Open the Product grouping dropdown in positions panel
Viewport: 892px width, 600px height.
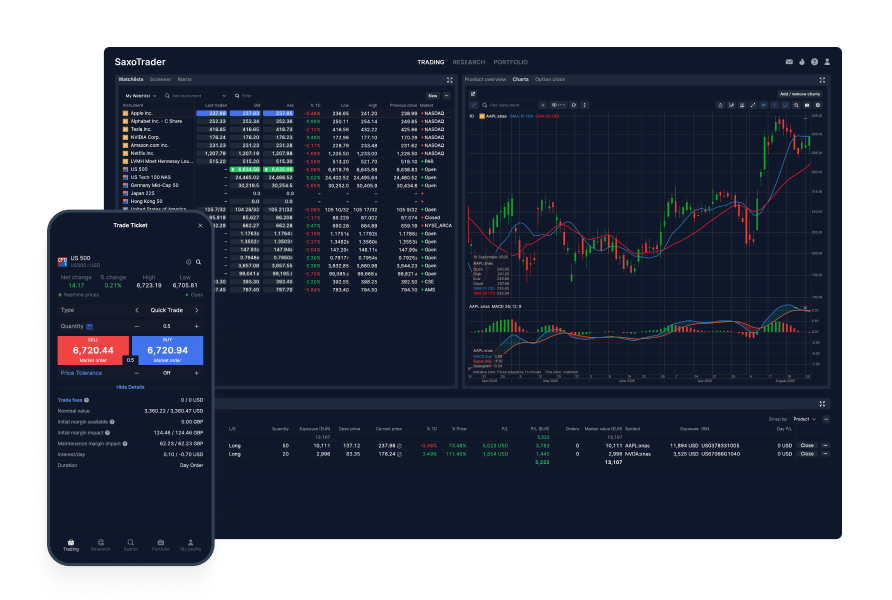point(802,418)
